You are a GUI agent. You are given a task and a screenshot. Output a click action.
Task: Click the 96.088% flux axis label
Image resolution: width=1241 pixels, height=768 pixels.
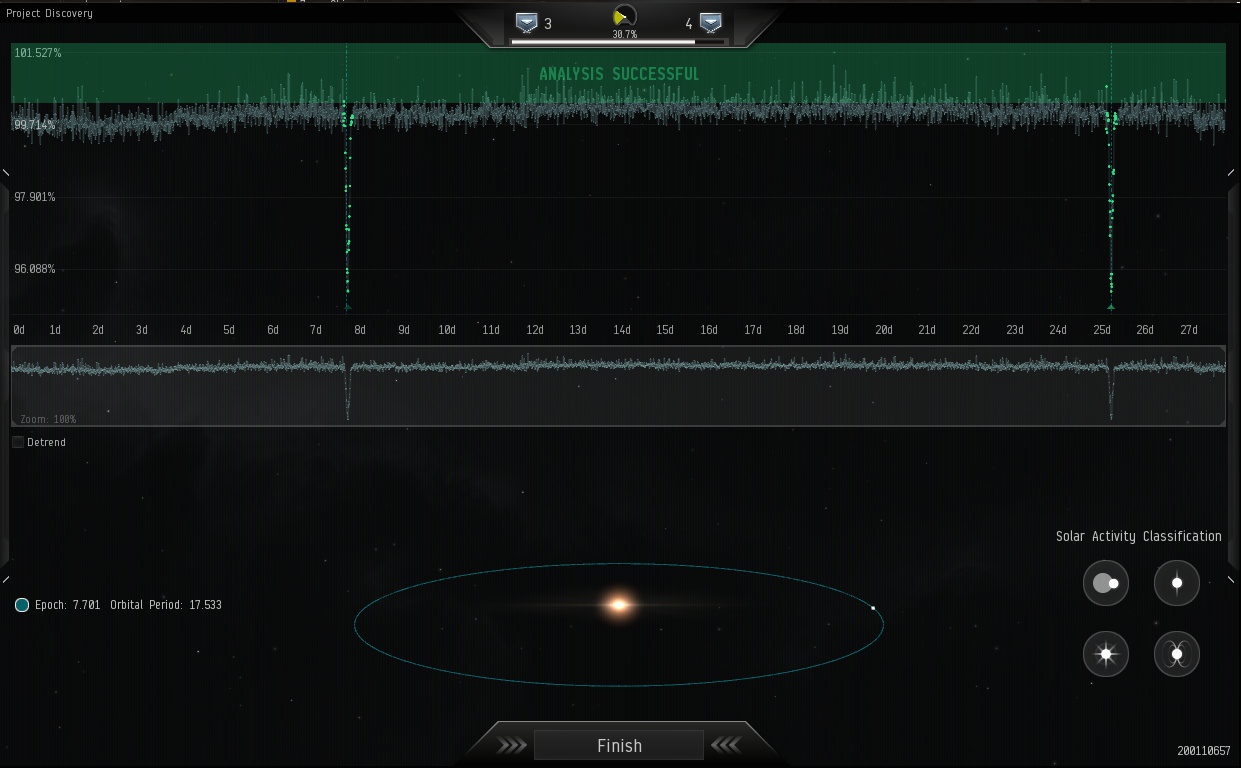pyautogui.click(x=35, y=269)
